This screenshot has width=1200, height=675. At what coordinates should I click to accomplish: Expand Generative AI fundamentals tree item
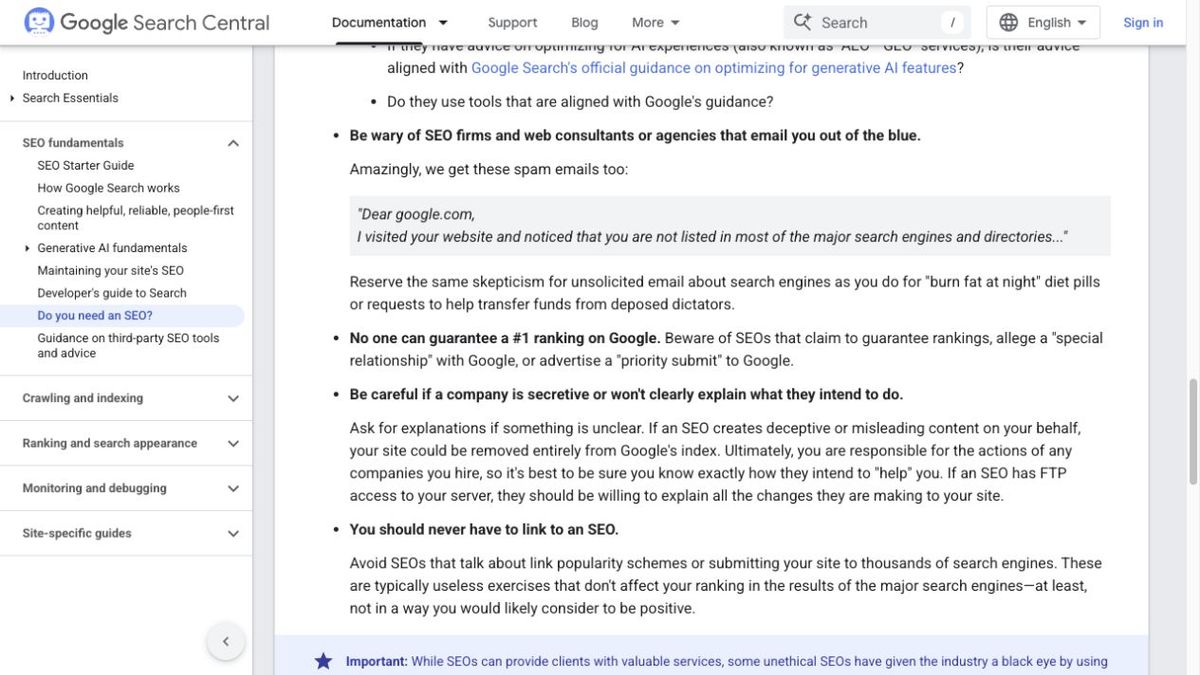coord(27,248)
